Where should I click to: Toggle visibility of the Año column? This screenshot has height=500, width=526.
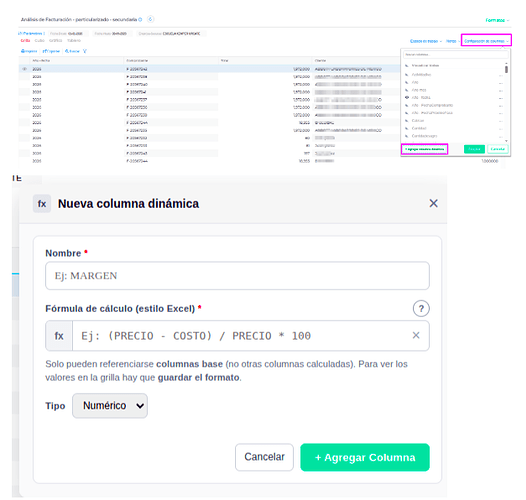coord(407,82)
